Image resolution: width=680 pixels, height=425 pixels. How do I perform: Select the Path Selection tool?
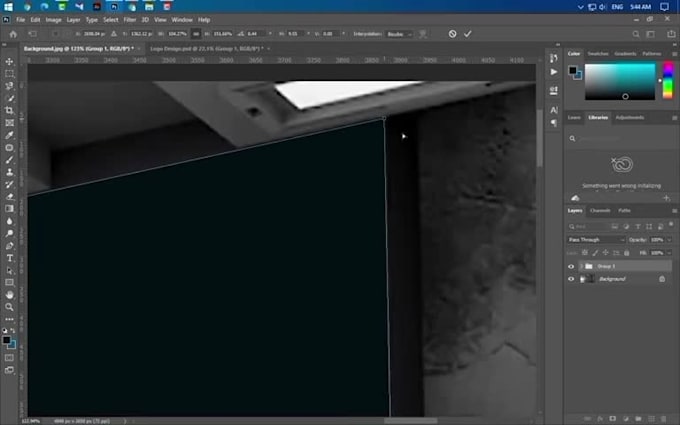click(9, 270)
